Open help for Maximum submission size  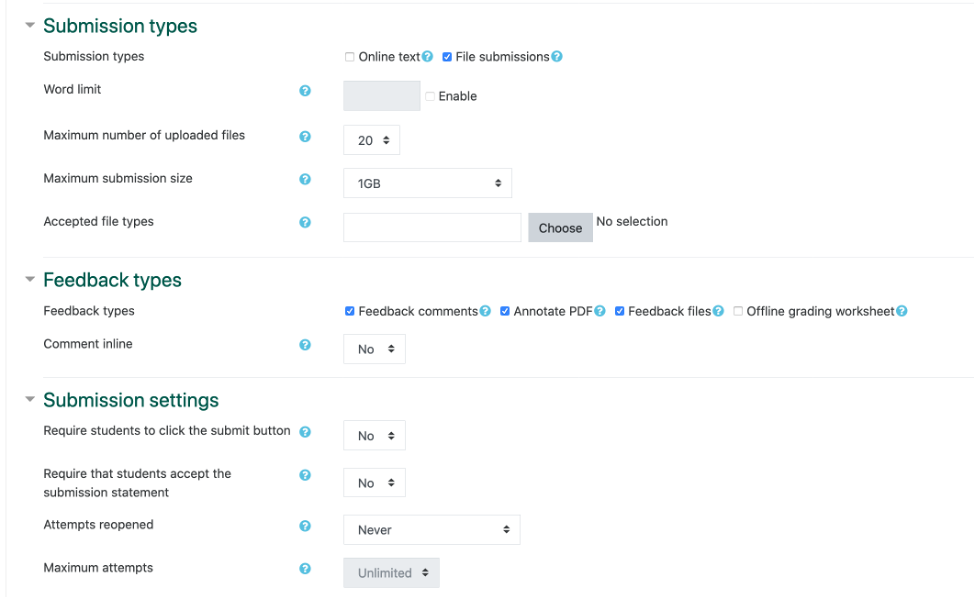pyautogui.click(x=305, y=180)
